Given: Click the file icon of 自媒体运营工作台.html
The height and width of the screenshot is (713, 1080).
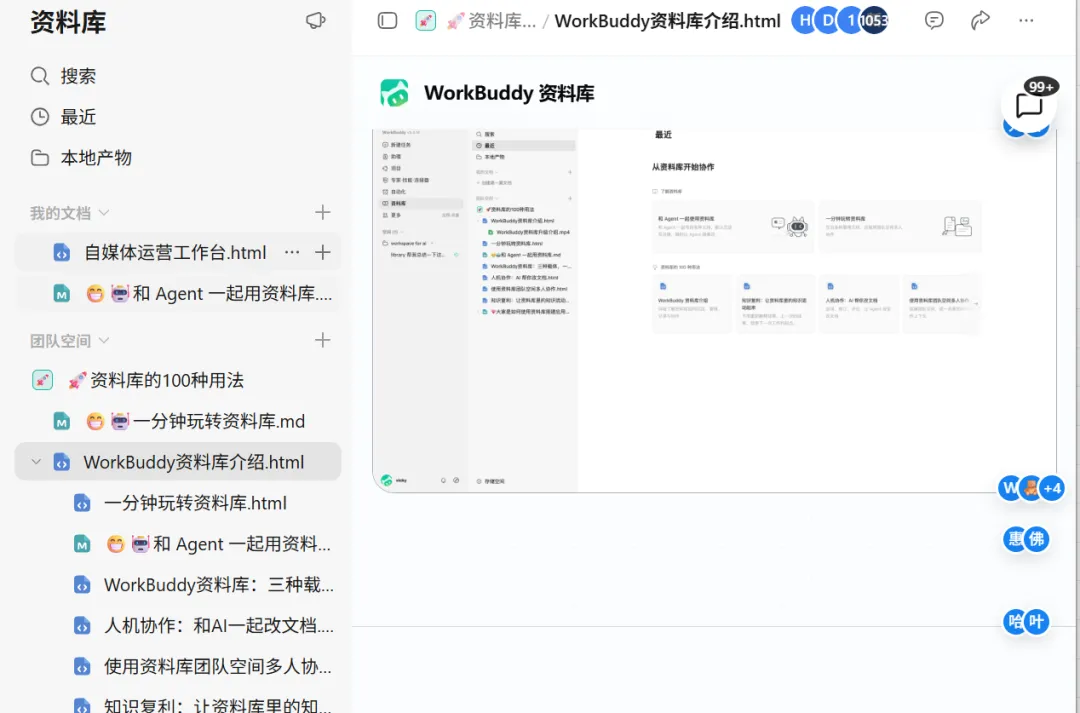Looking at the screenshot, I should click(62, 253).
